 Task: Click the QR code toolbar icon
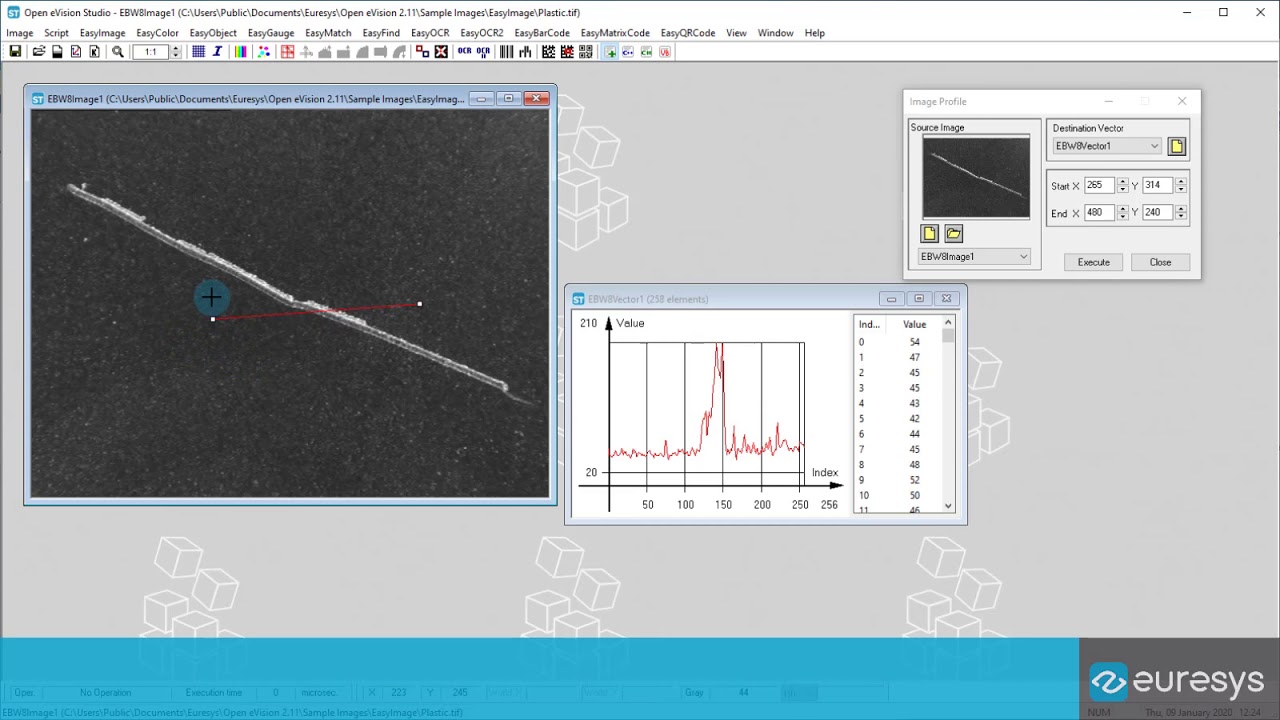pos(585,51)
